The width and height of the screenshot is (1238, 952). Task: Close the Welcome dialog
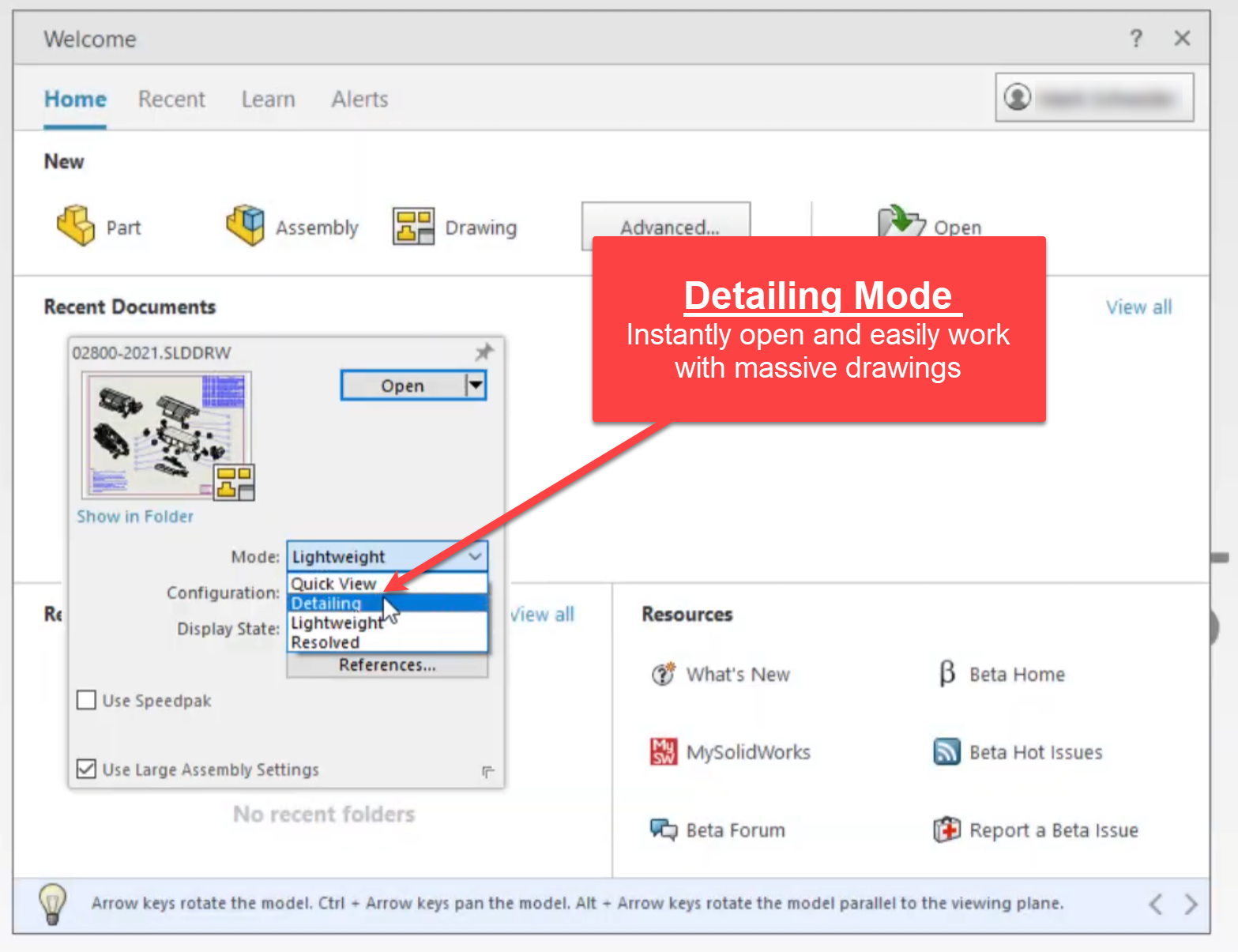tap(1182, 38)
